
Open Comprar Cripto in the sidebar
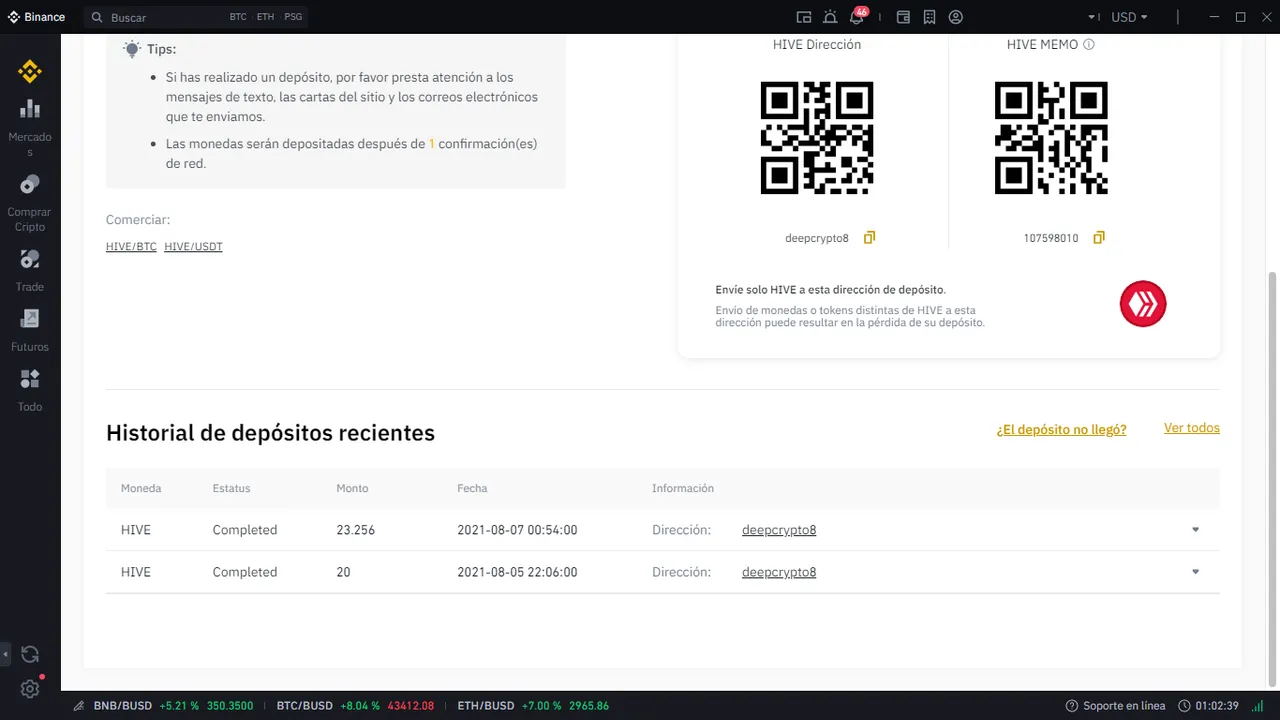[30, 203]
